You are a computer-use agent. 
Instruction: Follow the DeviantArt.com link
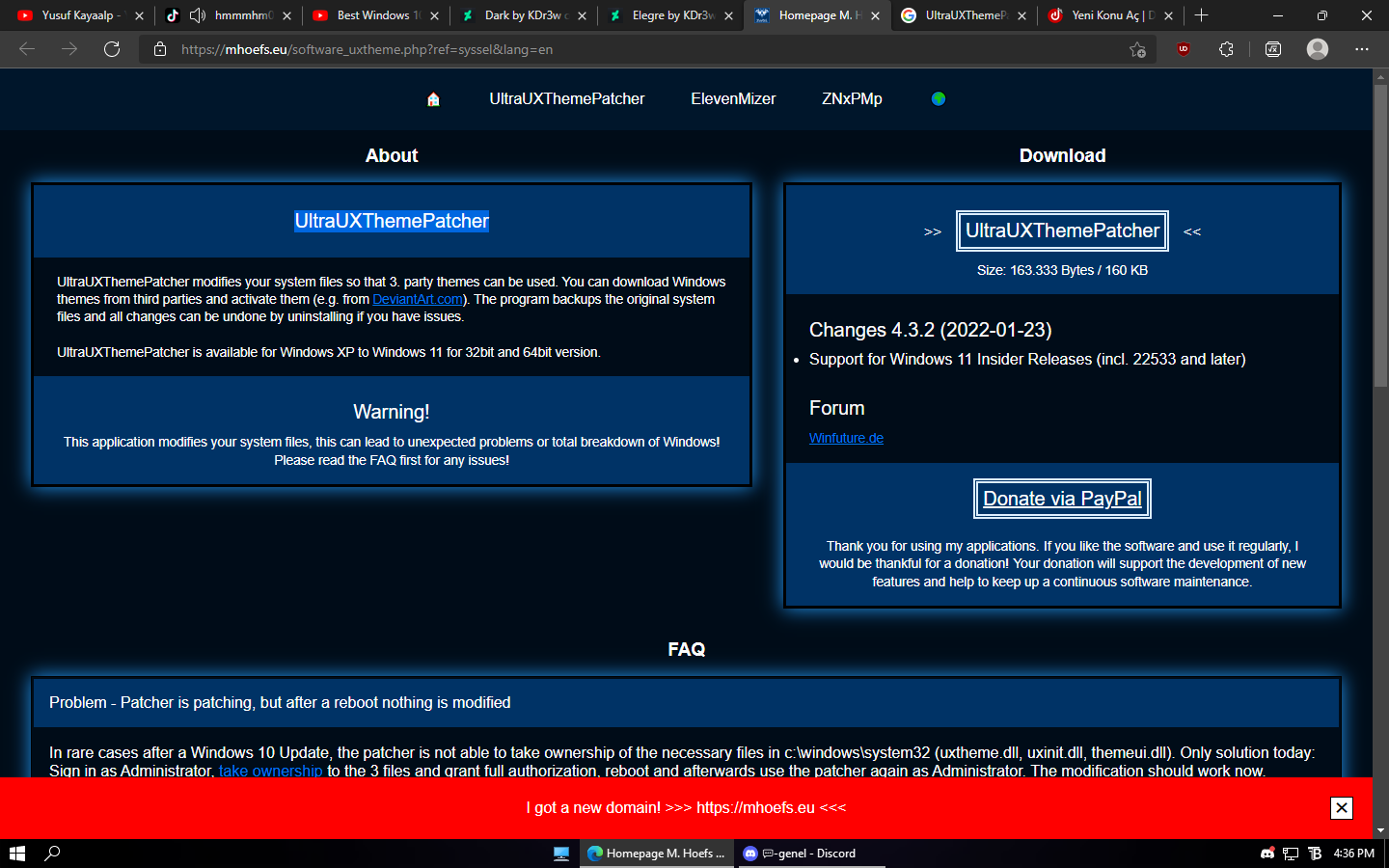pyautogui.click(x=418, y=299)
